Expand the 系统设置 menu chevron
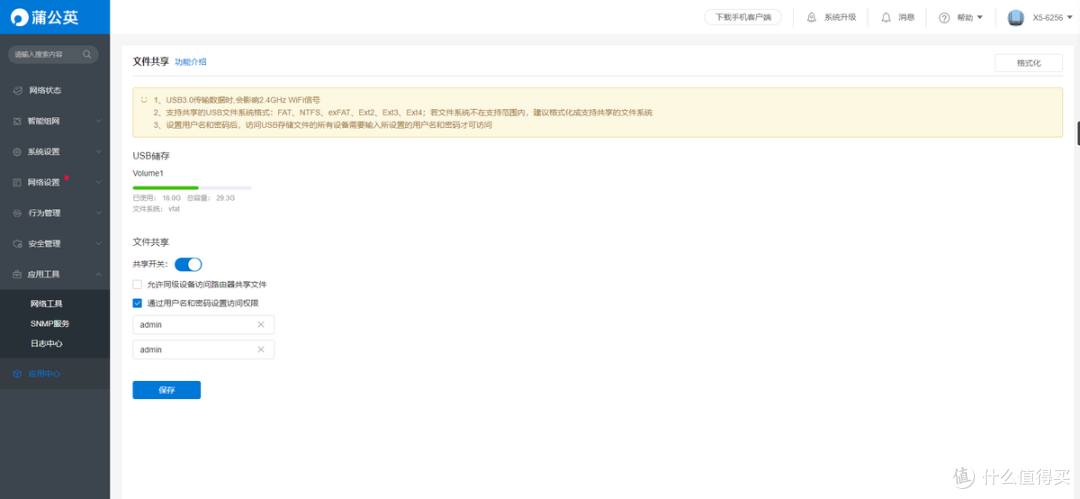Image resolution: width=1080 pixels, height=499 pixels. click(98, 152)
